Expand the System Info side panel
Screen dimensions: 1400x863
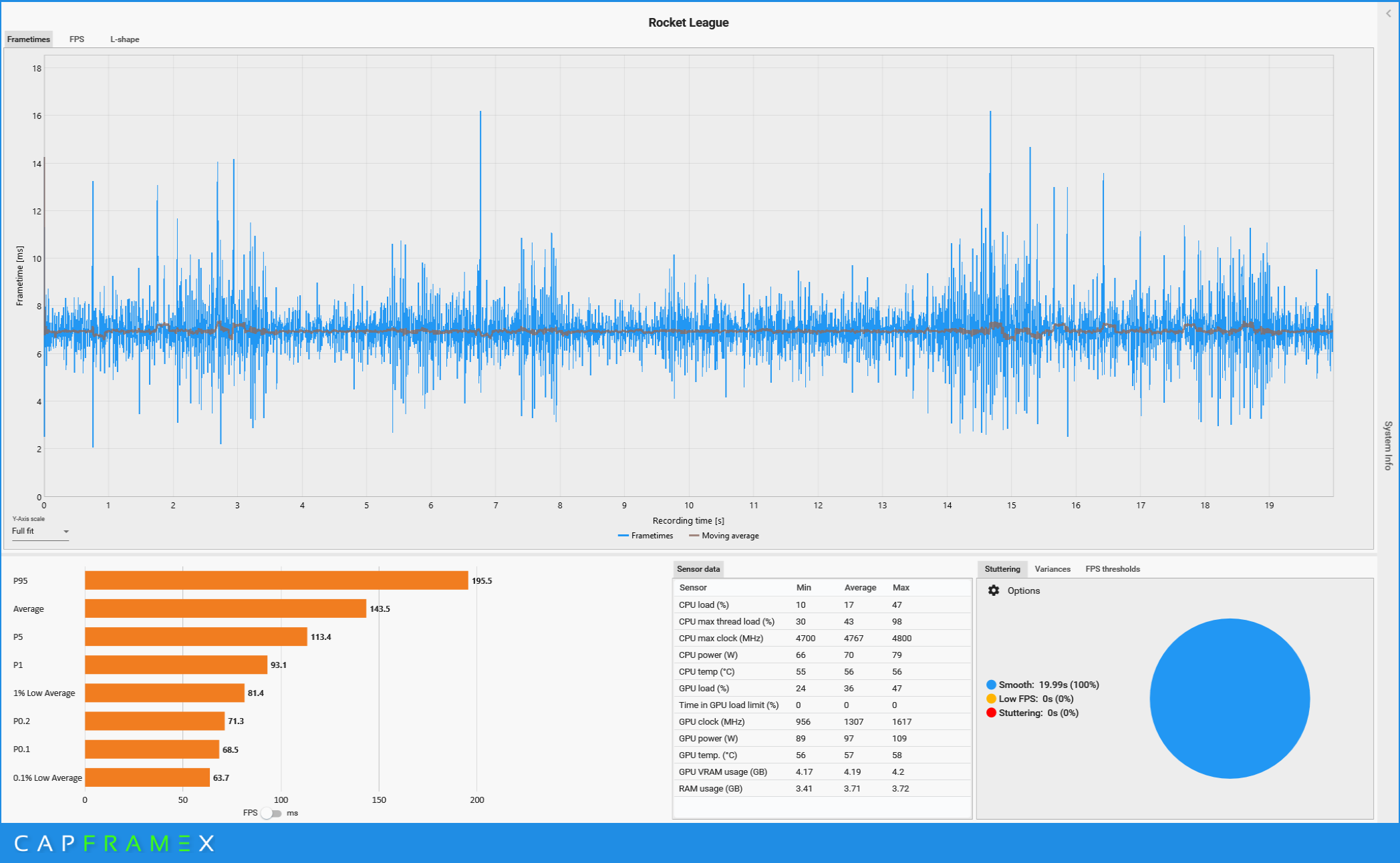click(1388, 446)
